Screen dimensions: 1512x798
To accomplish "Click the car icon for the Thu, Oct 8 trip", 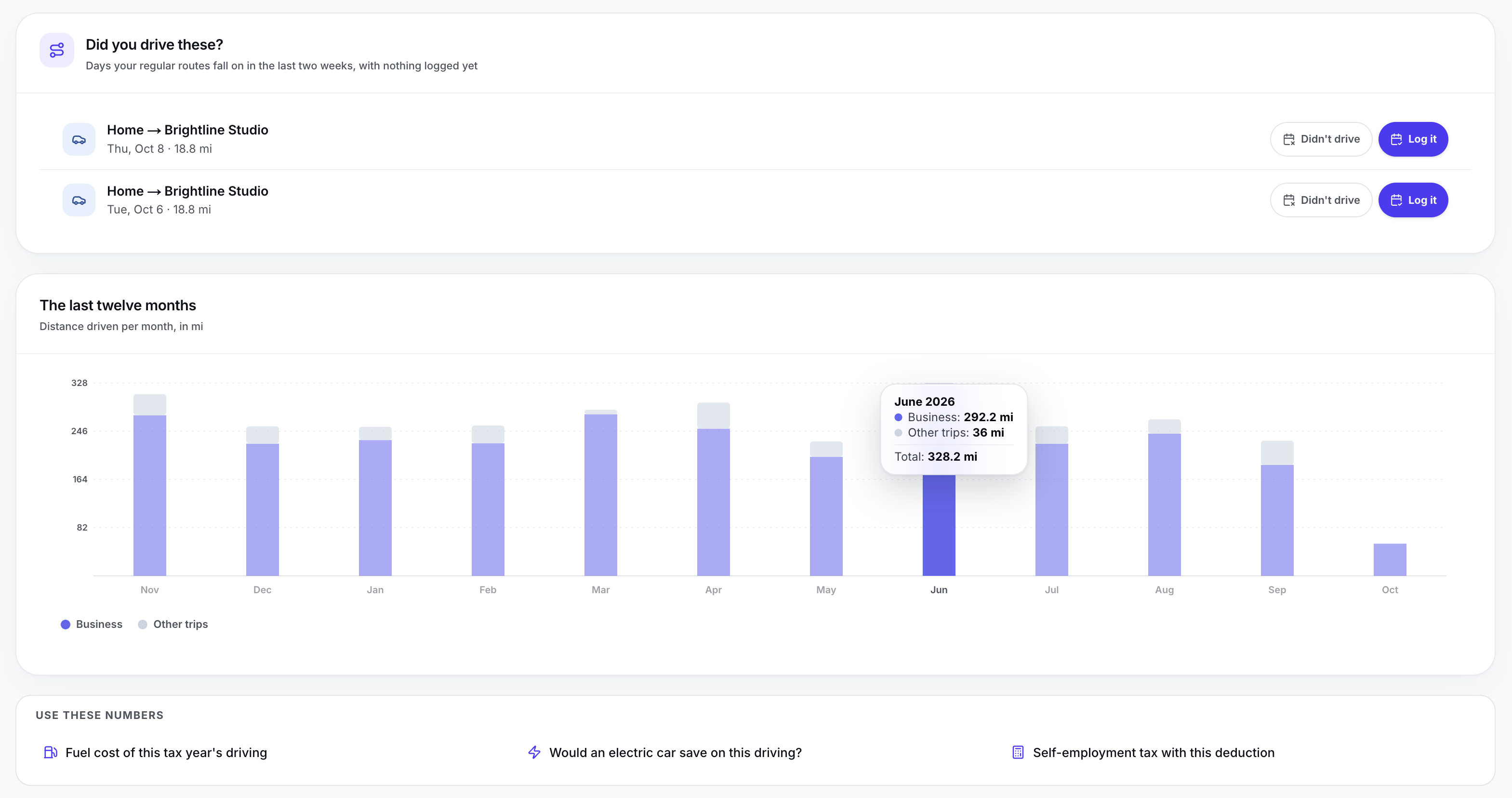I will pos(79,139).
